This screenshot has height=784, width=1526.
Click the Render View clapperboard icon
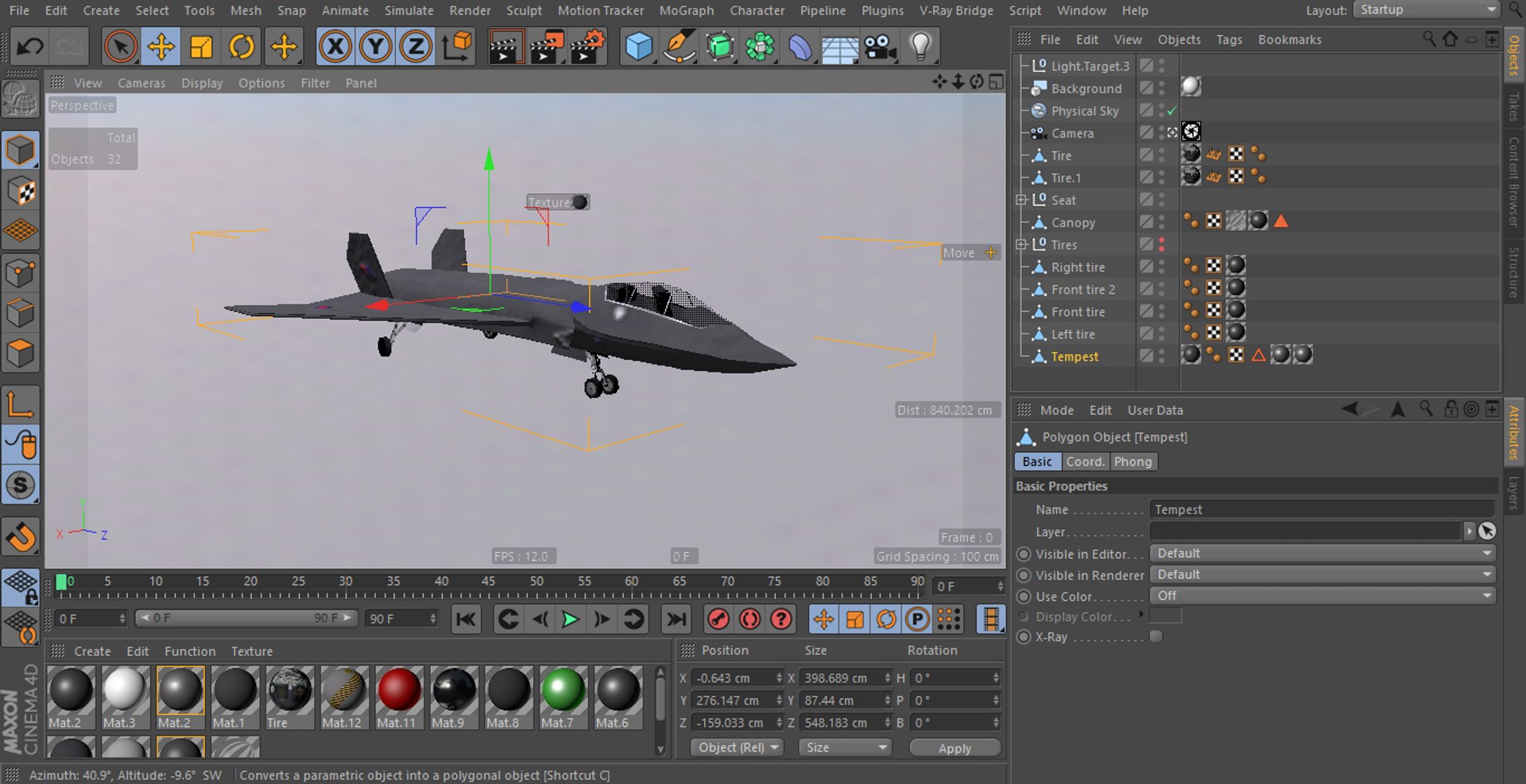click(x=505, y=47)
